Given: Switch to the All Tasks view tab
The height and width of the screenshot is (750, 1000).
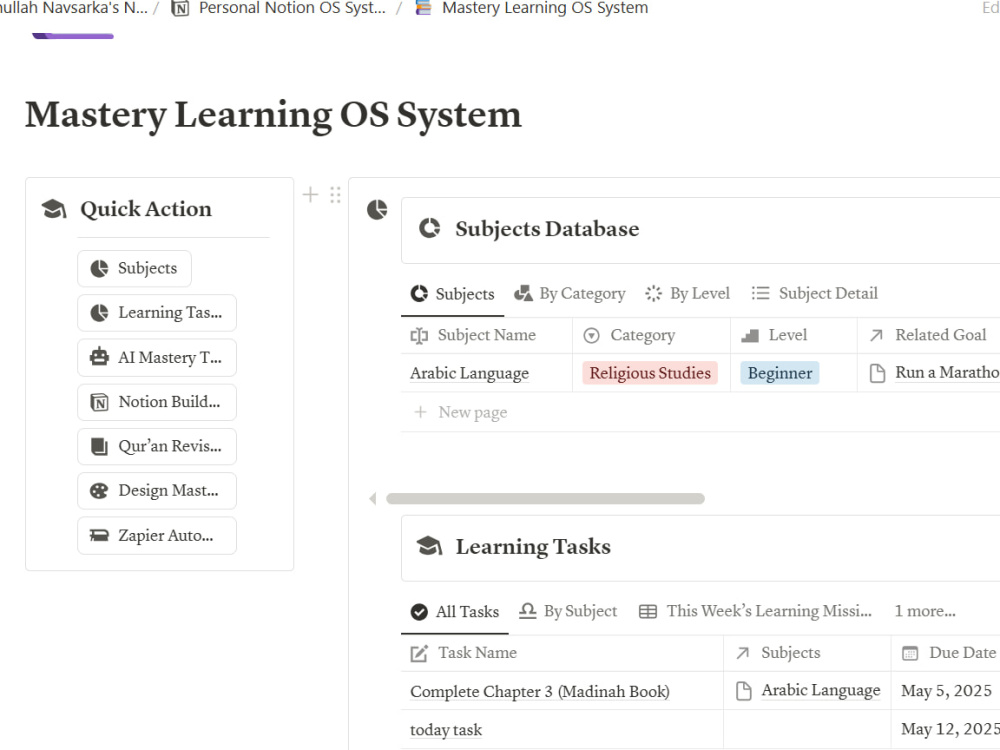Looking at the screenshot, I should tap(455, 612).
